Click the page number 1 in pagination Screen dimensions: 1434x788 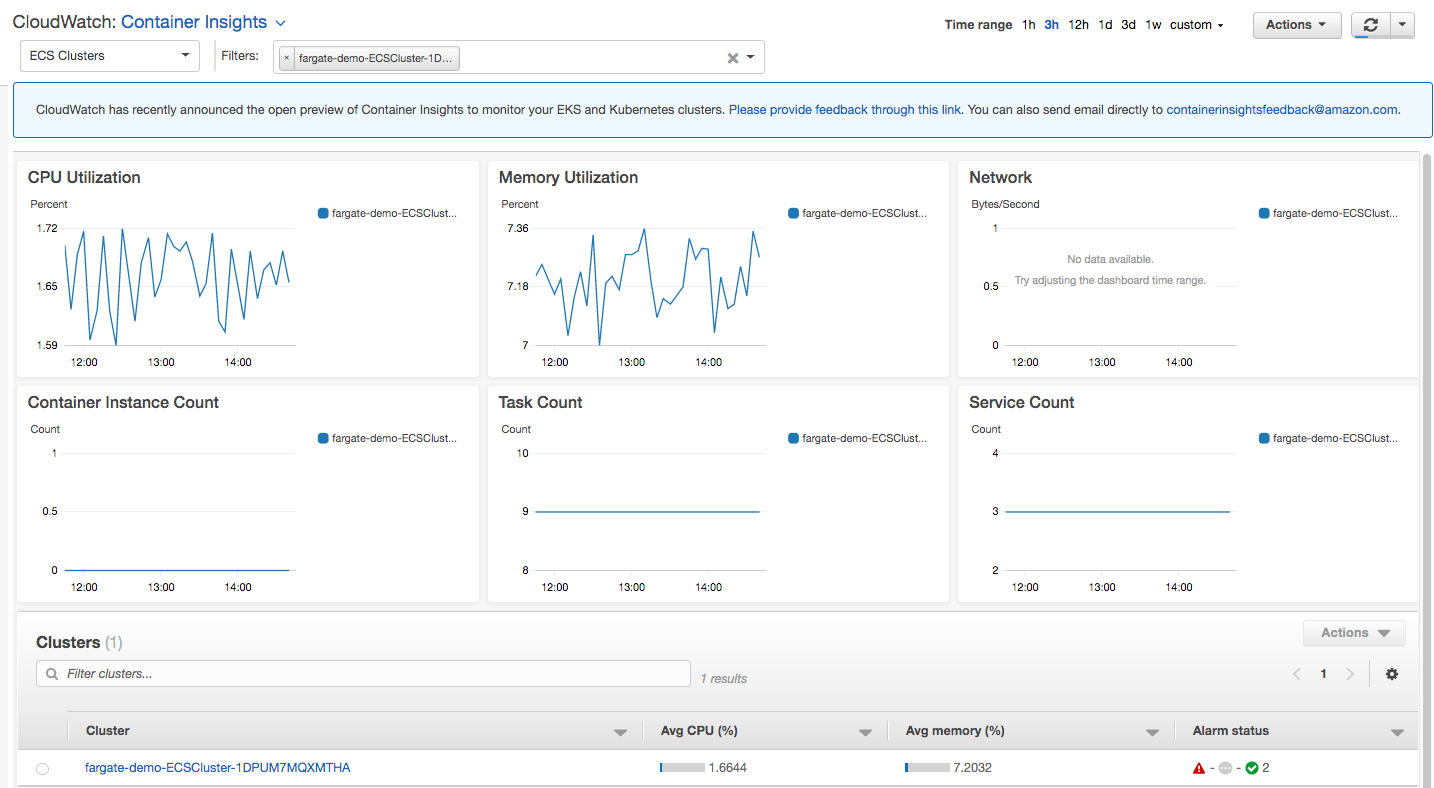pos(1323,674)
